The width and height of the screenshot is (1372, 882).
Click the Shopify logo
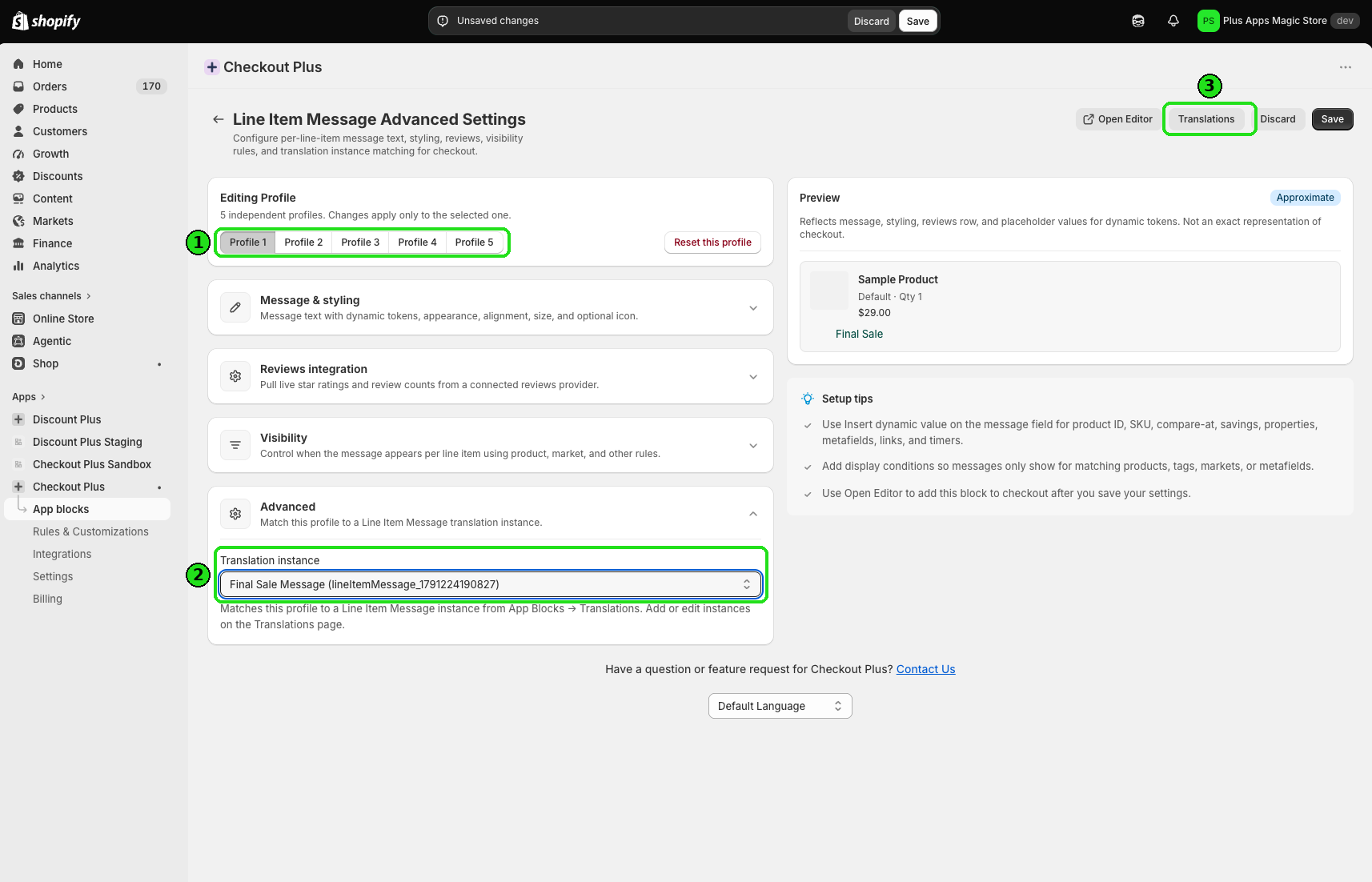point(46,21)
